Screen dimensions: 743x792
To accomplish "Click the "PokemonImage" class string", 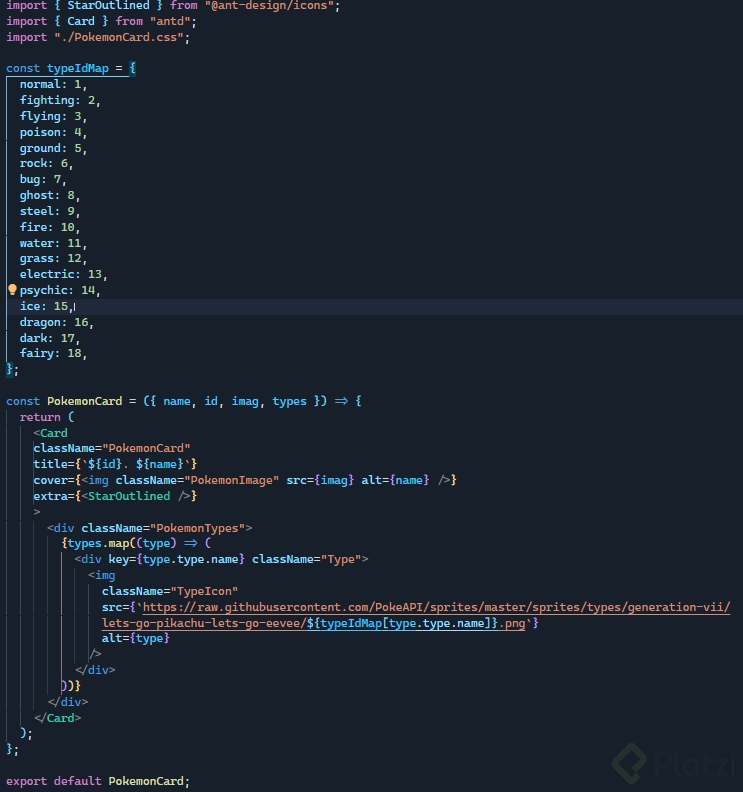I will [x=231, y=480].
